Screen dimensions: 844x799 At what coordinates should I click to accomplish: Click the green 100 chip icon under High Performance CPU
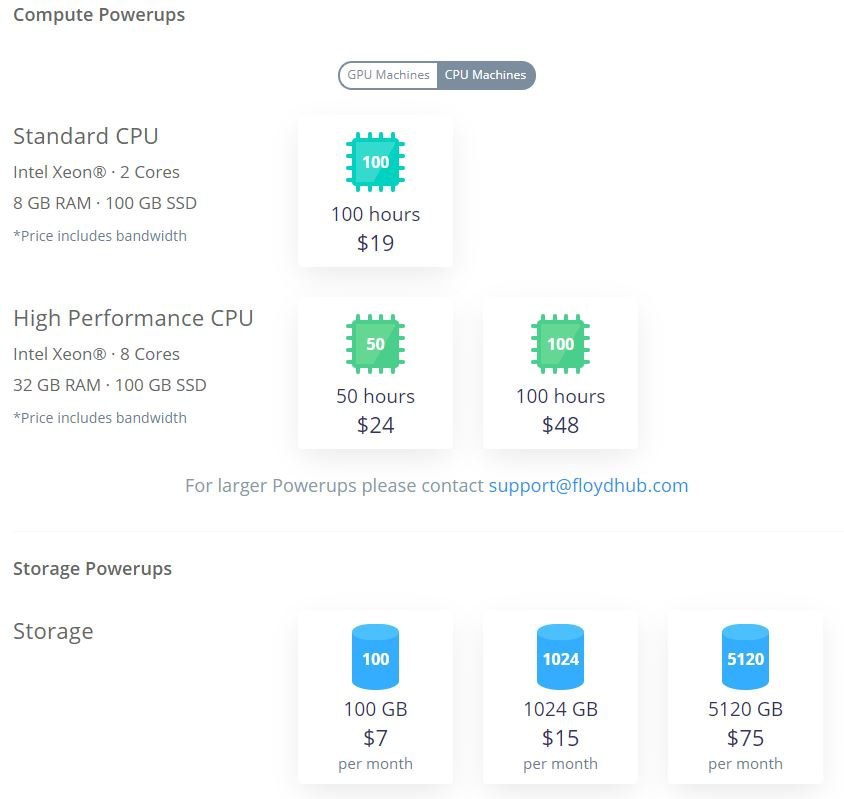click(x=560, y=344)
